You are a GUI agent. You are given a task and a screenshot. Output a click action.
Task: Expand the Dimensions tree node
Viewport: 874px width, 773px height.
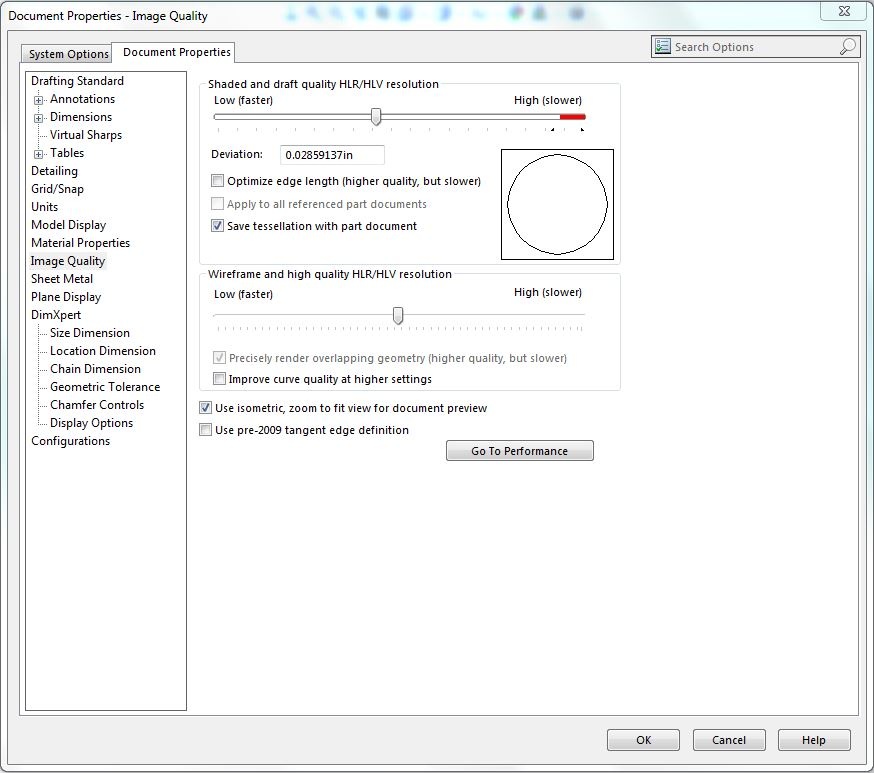coord(38,118)
